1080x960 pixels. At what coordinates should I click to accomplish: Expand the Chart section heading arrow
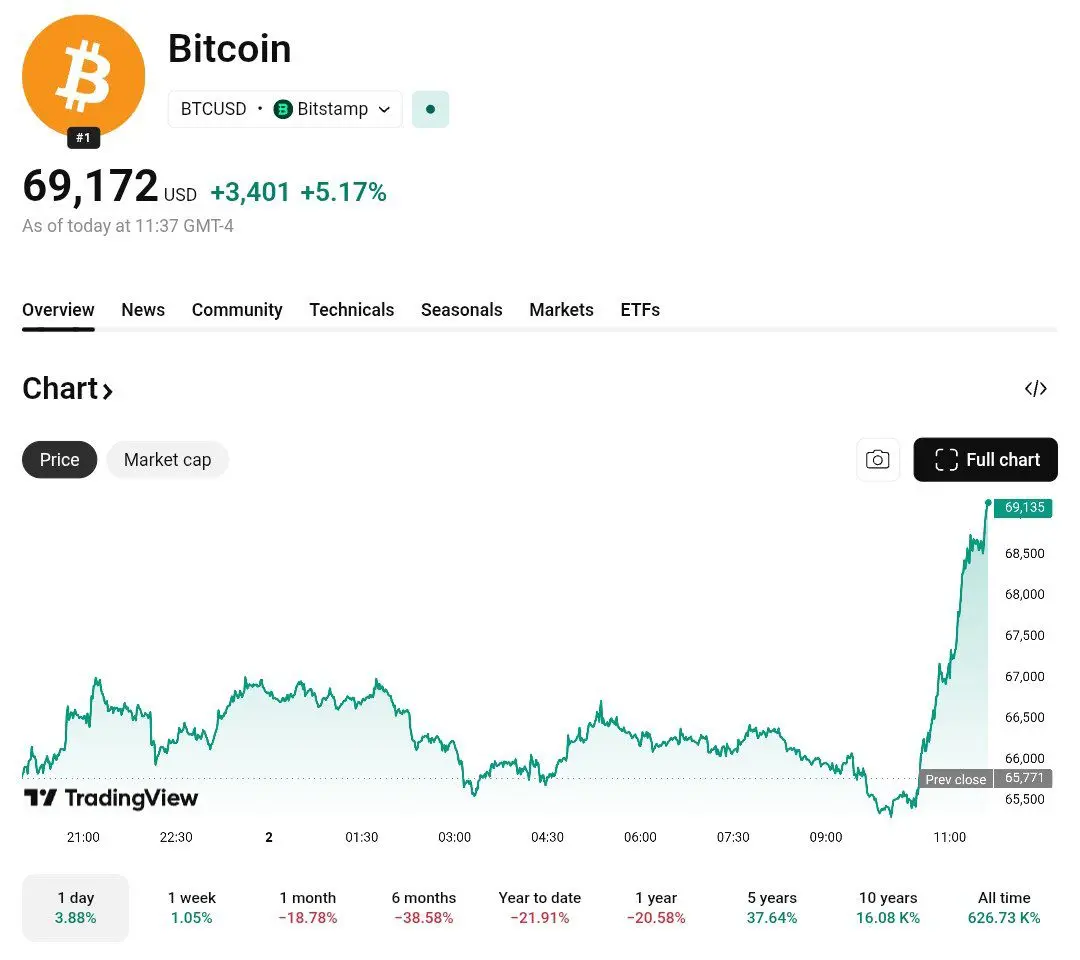(x=107, y=391)
